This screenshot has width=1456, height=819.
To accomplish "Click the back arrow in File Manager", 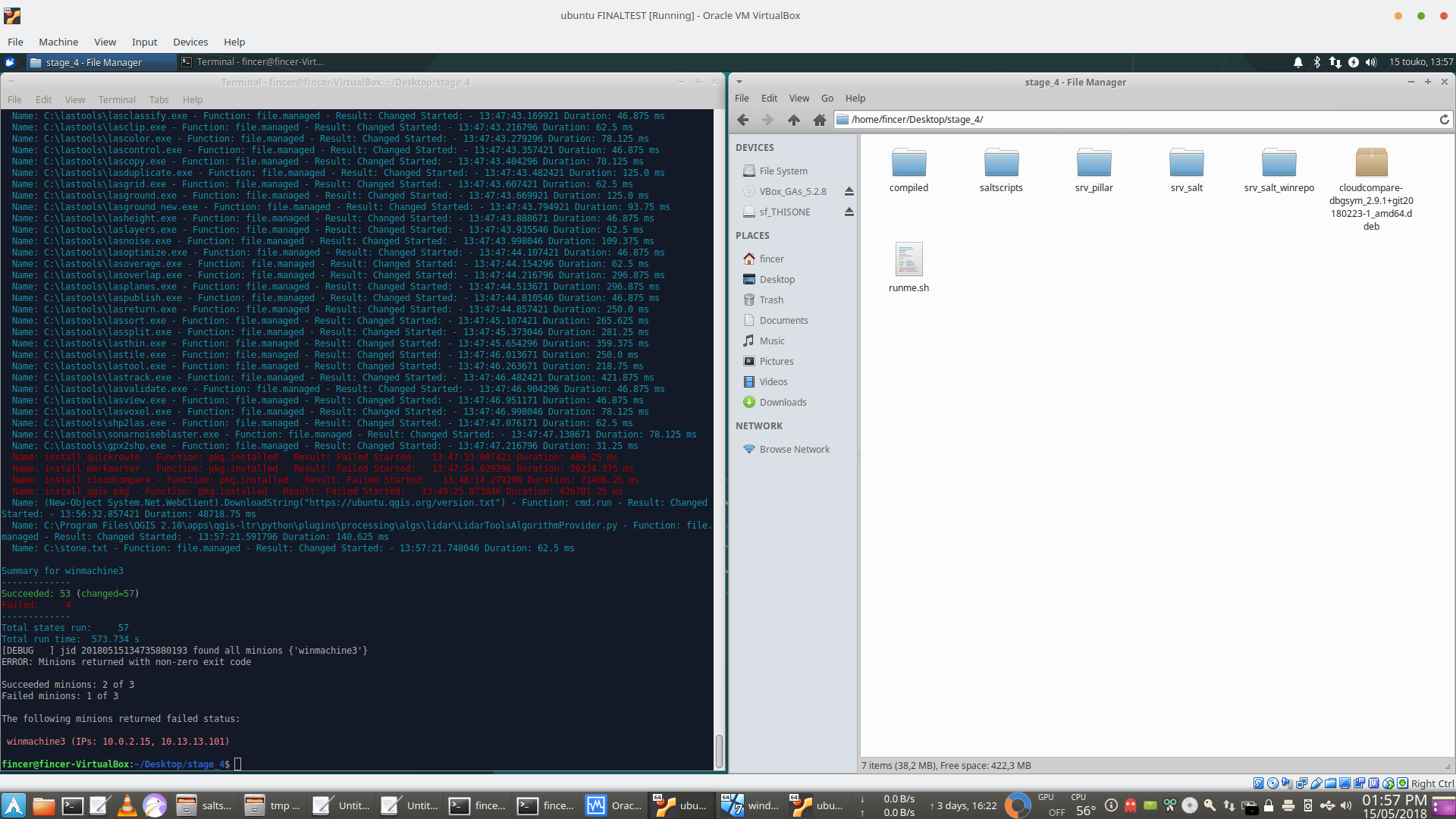I will [x=743, y=120].
